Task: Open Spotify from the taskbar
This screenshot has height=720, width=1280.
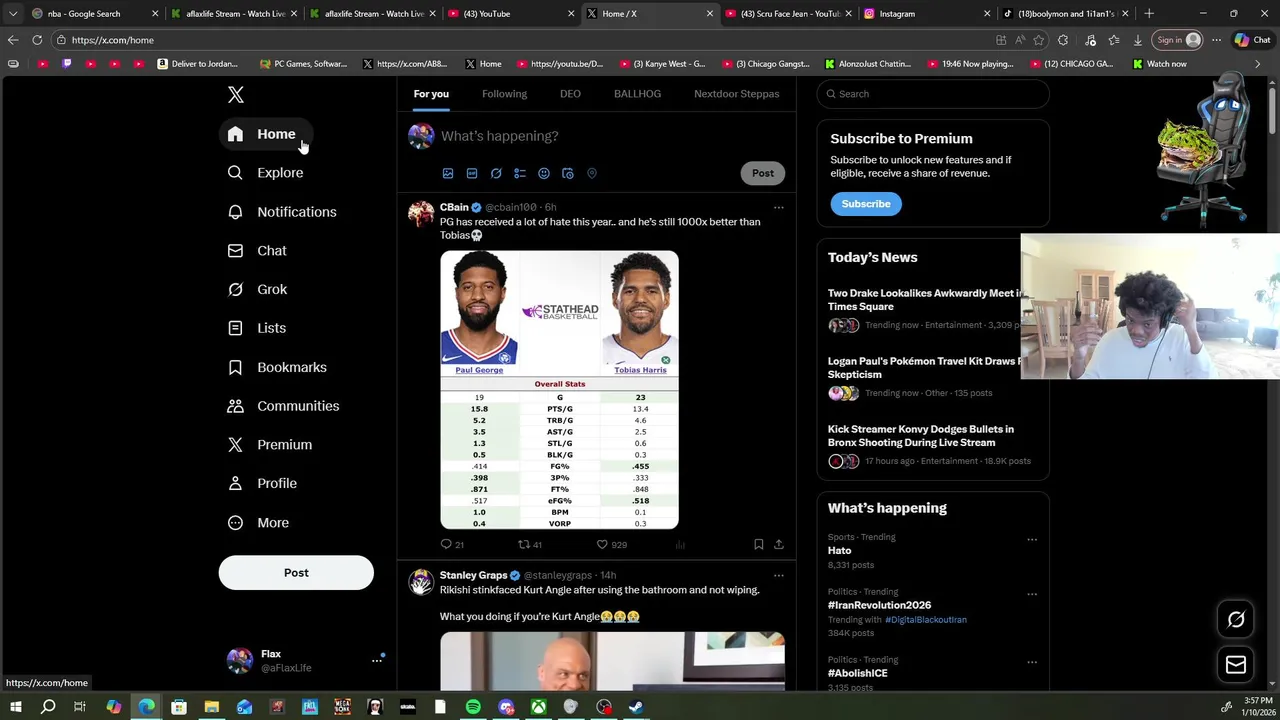Action: click(473, 707)
